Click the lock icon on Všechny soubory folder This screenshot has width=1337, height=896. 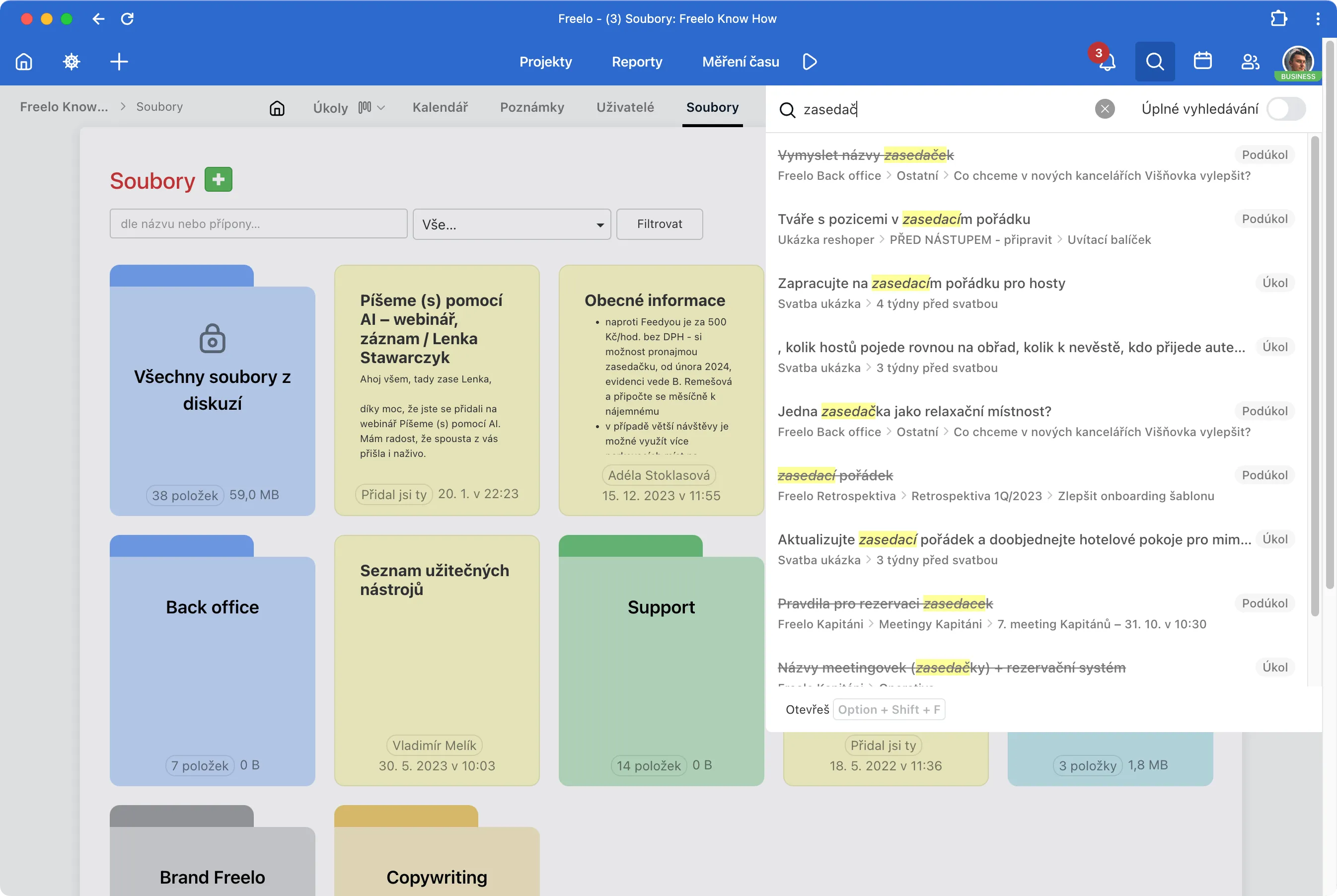(213, 338)
